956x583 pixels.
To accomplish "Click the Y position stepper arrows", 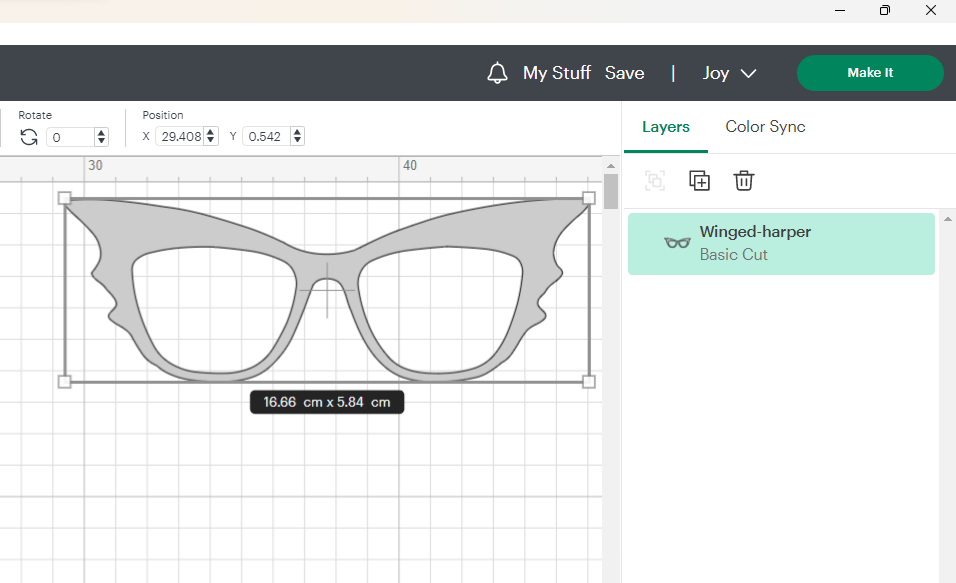I will click(297, 136).
